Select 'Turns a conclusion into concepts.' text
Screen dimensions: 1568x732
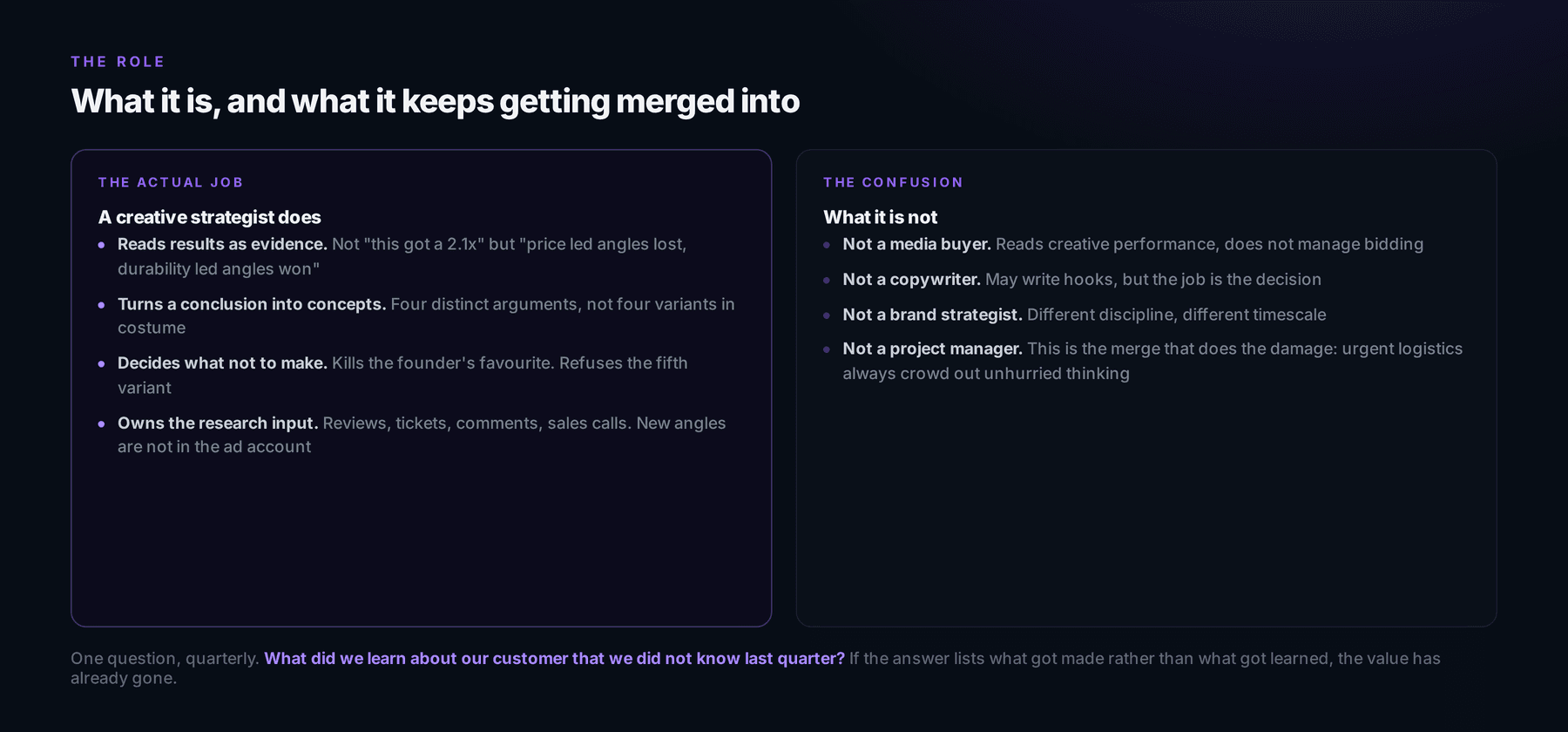click(x=252, y=304)
